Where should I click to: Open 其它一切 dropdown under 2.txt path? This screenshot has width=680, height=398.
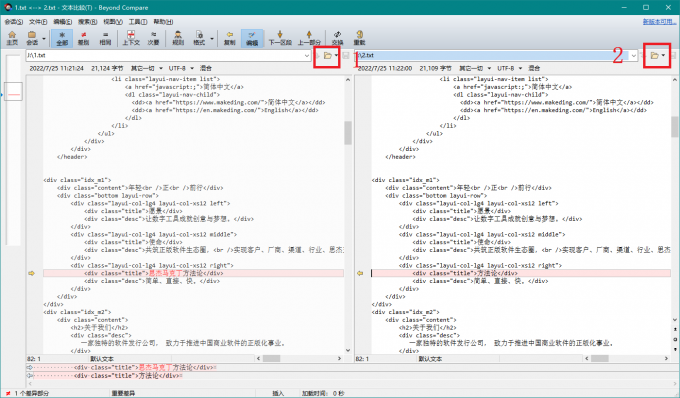[475, 68]
